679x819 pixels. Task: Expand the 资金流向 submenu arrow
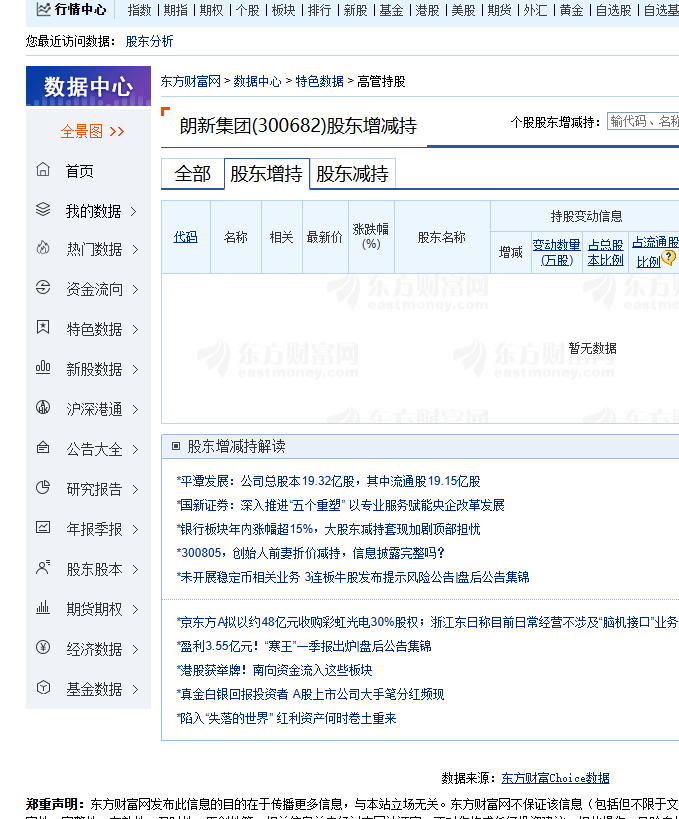[x=135, y=289]
